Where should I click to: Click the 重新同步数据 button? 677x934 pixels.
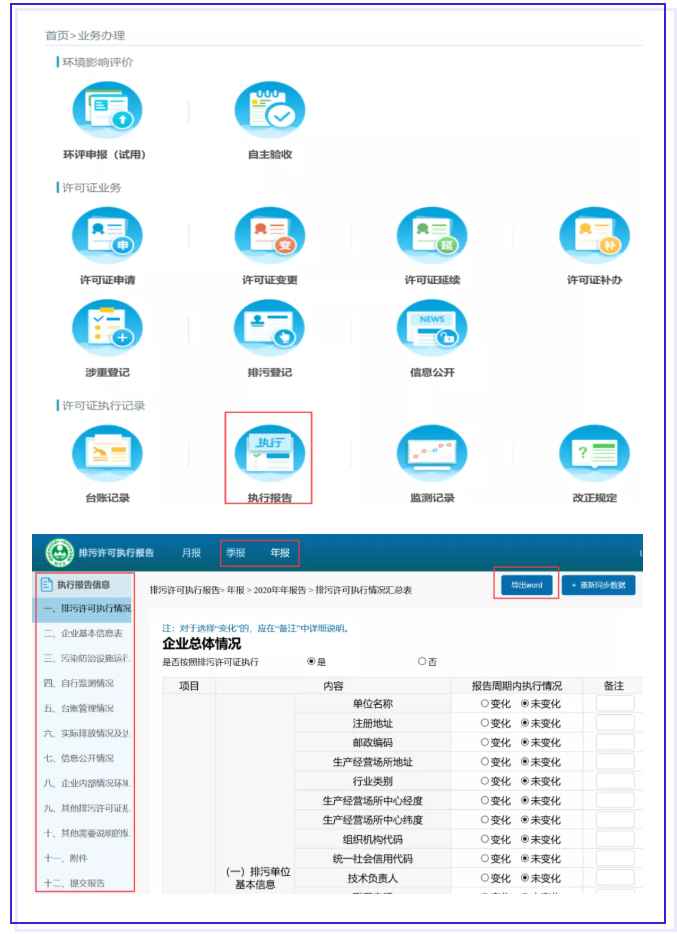(598, 585)
